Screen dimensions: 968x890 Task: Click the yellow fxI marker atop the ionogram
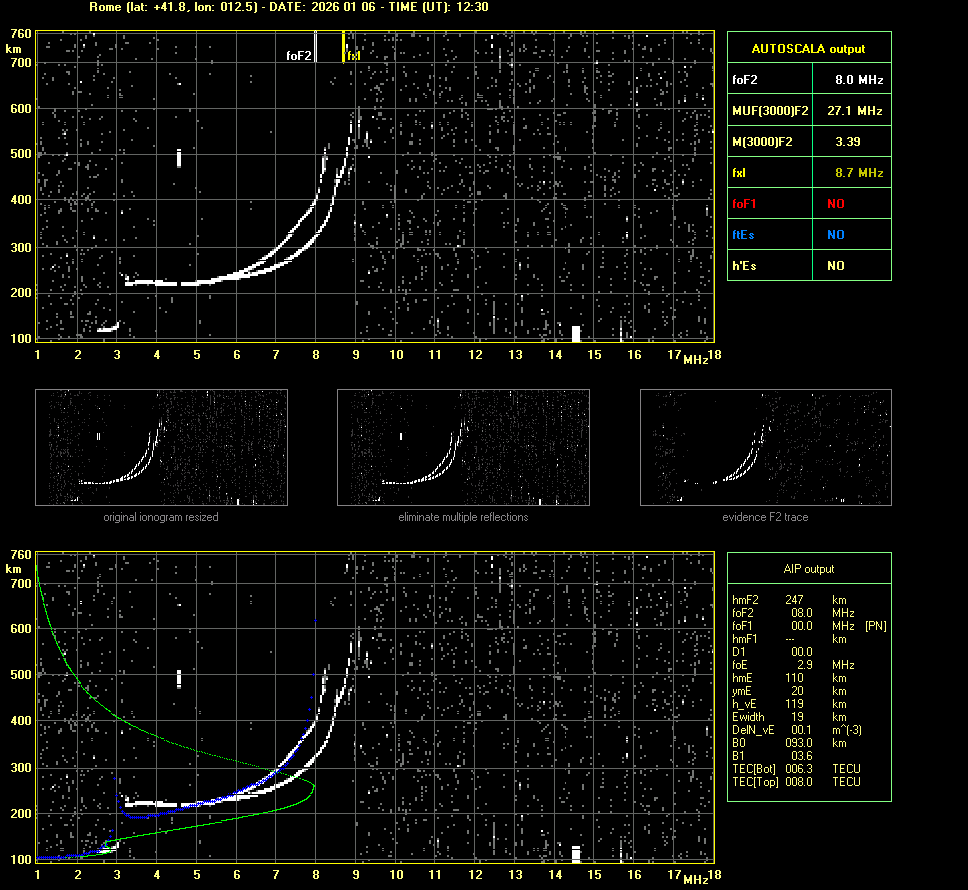point(352,56)
